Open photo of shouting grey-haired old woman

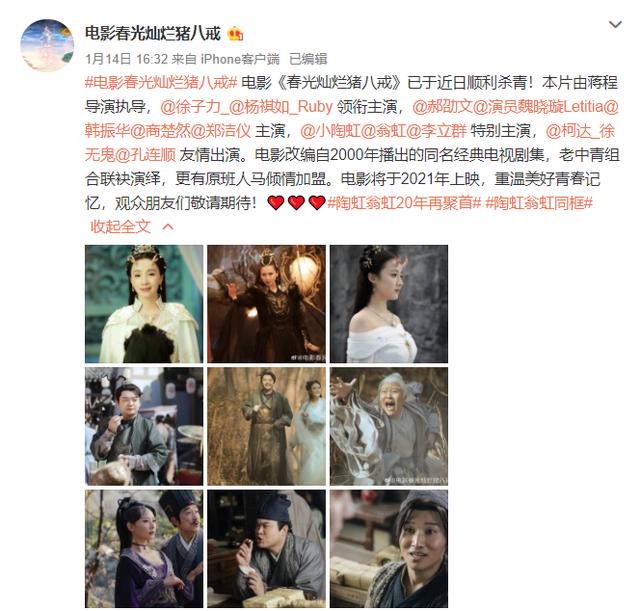tap(389, 427)
